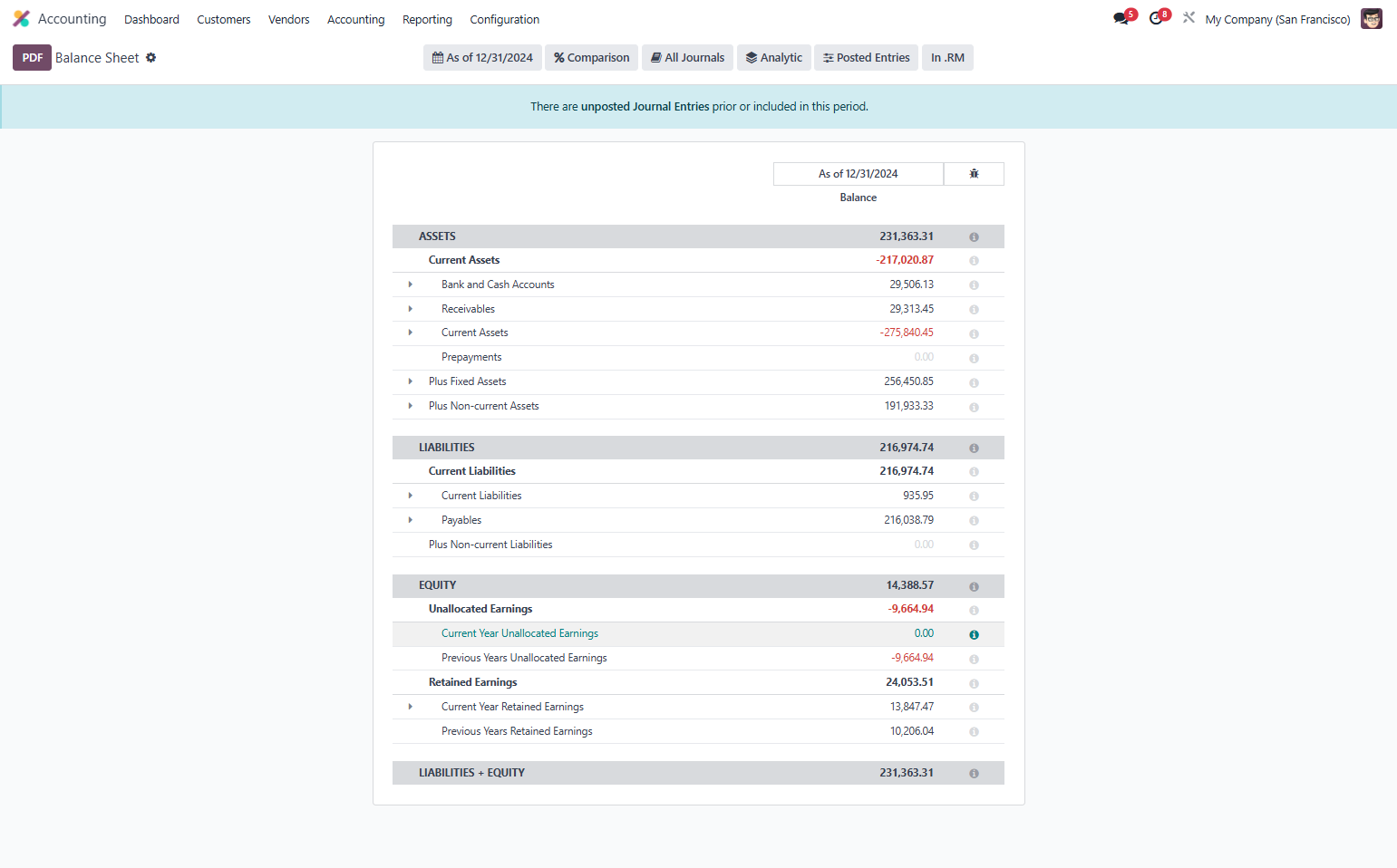Click info icon on Bank and Cash Accounts row

974,285
